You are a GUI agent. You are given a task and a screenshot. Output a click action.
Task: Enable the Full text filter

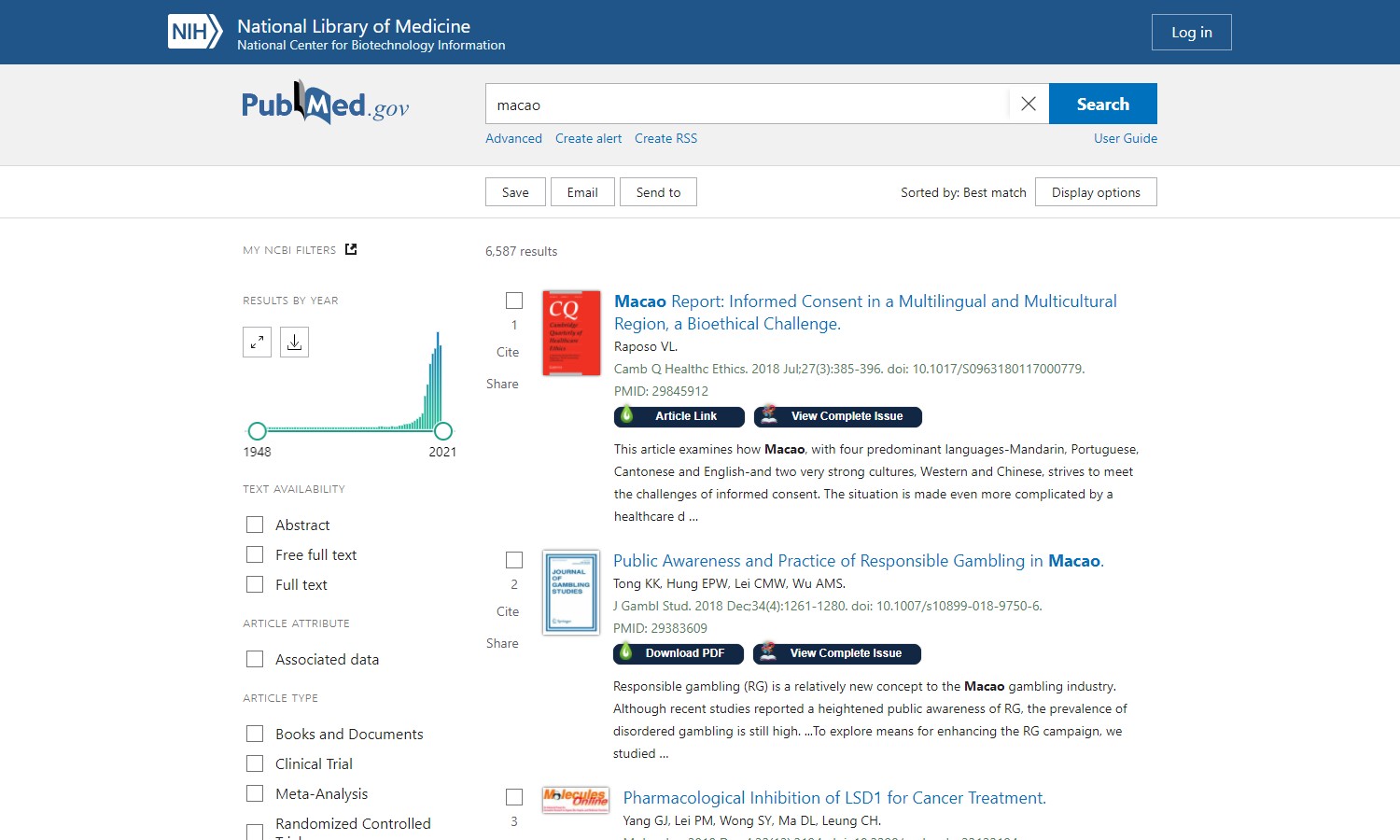pos(255,584)
